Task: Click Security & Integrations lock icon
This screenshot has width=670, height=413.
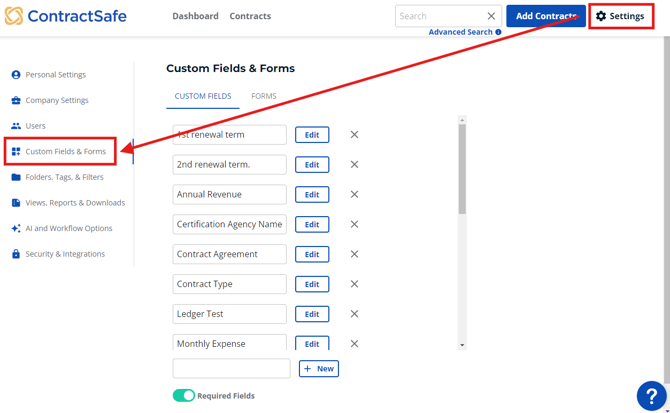Action: click(16, 254)
